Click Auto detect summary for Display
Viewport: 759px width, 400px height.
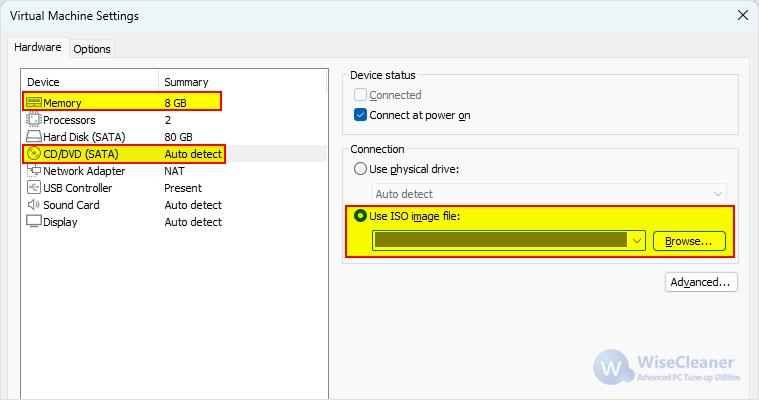click(193, 222)
